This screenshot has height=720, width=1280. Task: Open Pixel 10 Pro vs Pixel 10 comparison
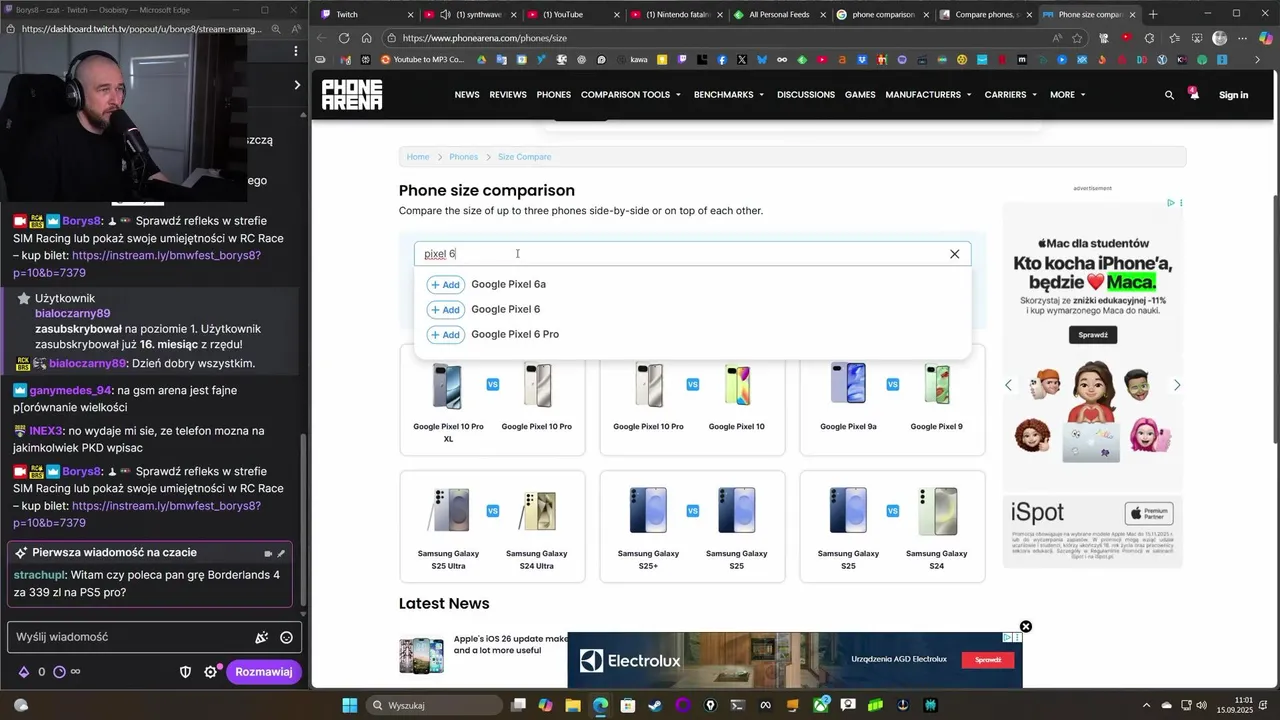[692, 400]
